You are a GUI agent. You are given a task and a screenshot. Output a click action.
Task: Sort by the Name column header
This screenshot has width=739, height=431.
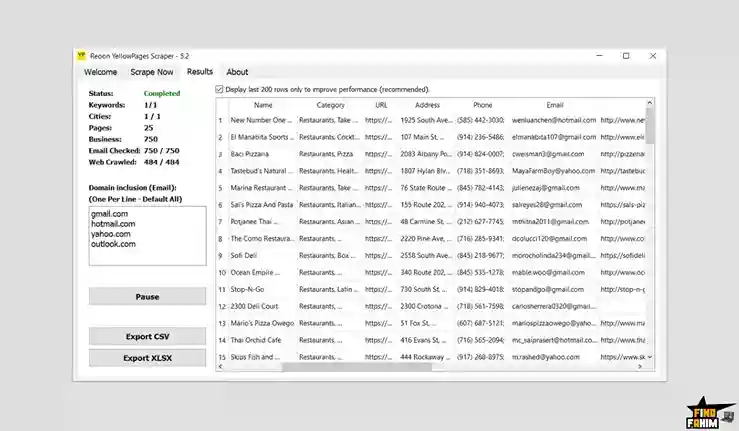(263, 105)
